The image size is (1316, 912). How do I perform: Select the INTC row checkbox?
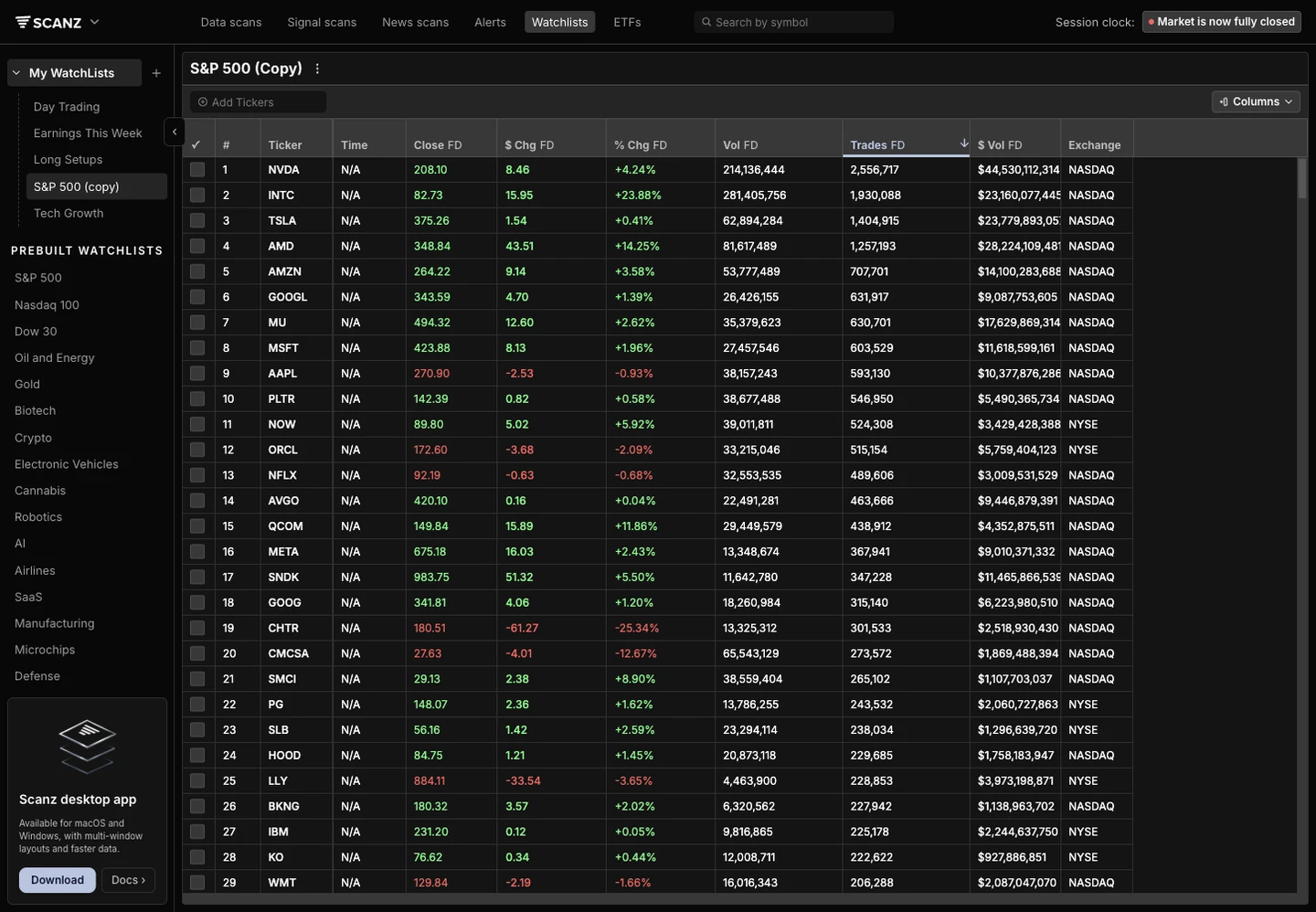[x=197, y=195]
